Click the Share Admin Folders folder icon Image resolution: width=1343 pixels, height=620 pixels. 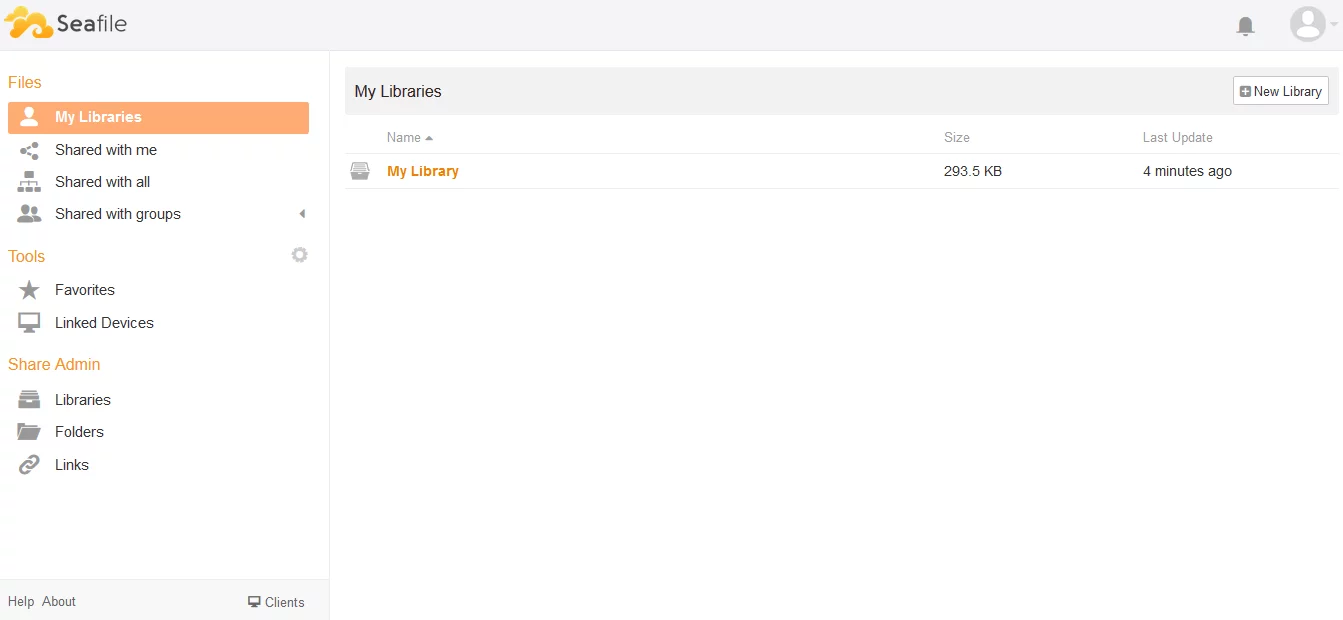(29, 432)
